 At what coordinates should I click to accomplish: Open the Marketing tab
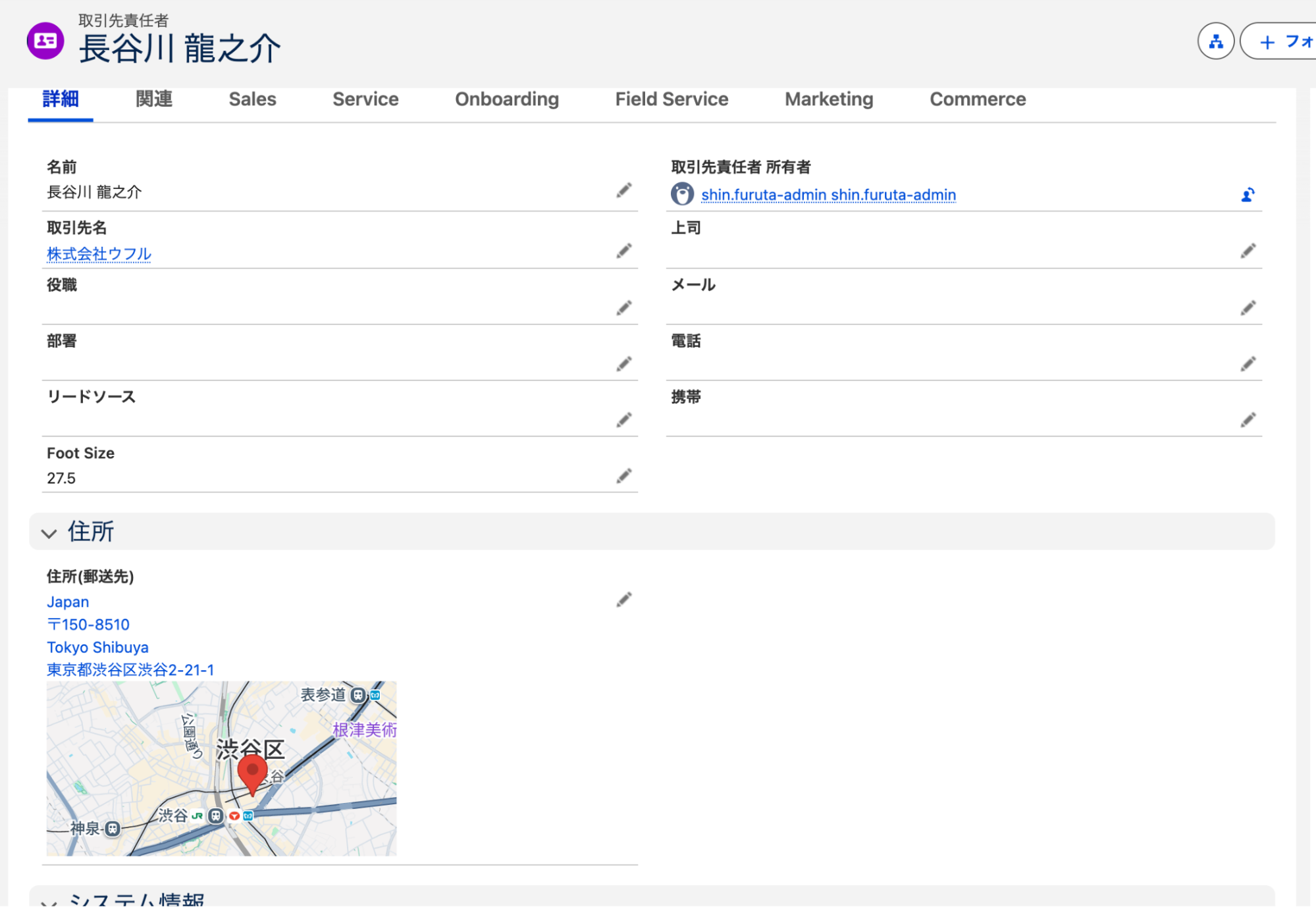click(x=829, y=99)
